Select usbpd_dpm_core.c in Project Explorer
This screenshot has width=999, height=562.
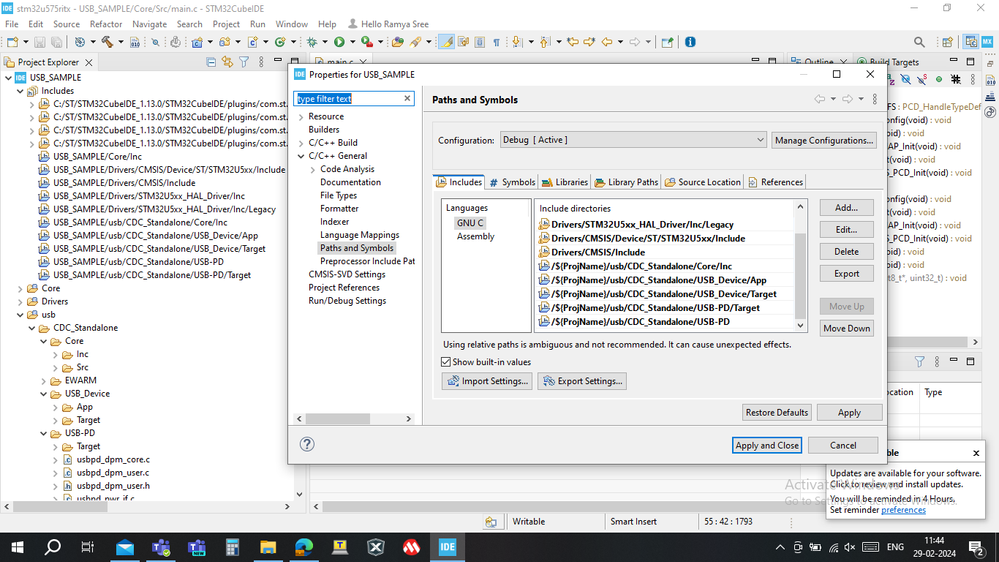[113, 459]
